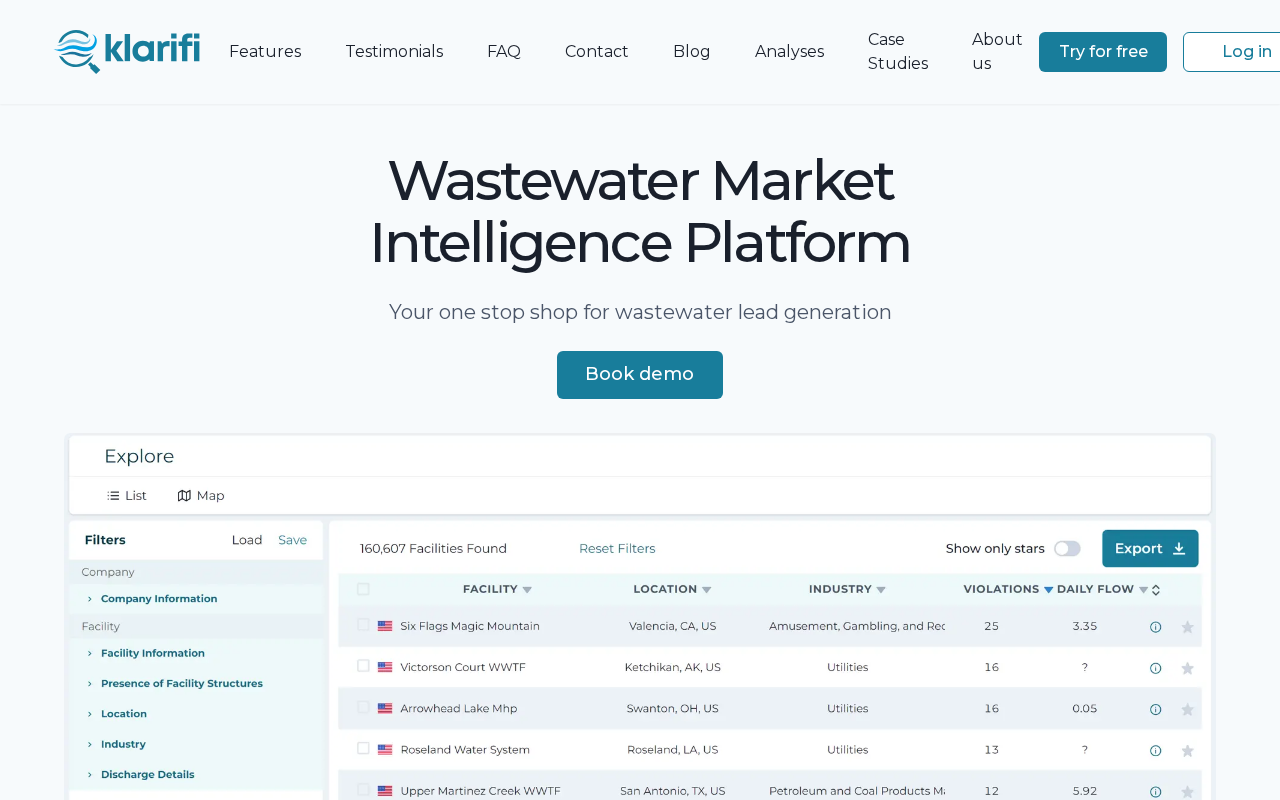Open the Facility column filter arrow
1280x800 pixels.
[x=527, y=590]
